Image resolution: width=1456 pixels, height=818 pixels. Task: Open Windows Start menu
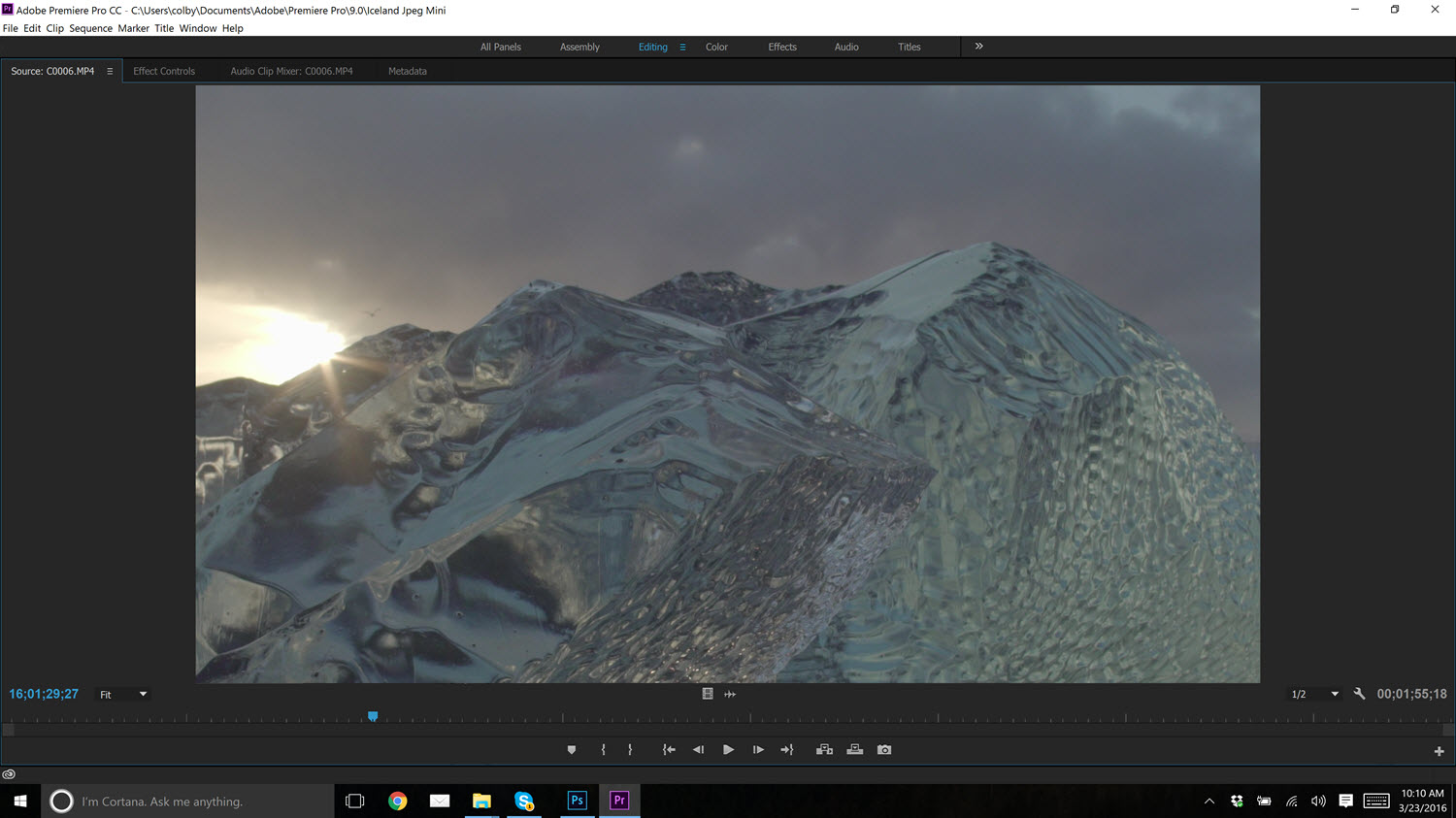[20, 802]
